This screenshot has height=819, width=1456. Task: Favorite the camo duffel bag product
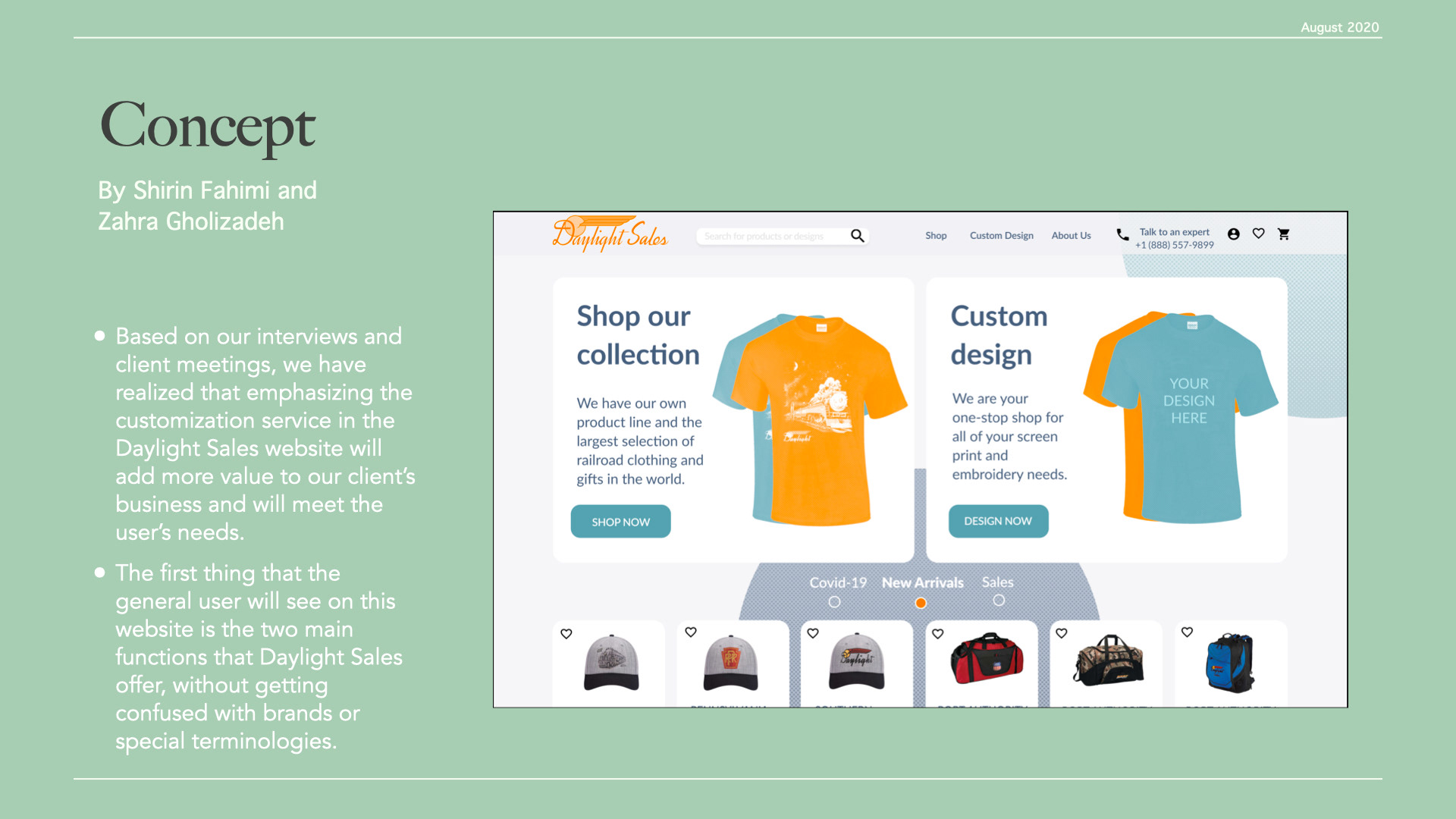tap(1062, 633)
